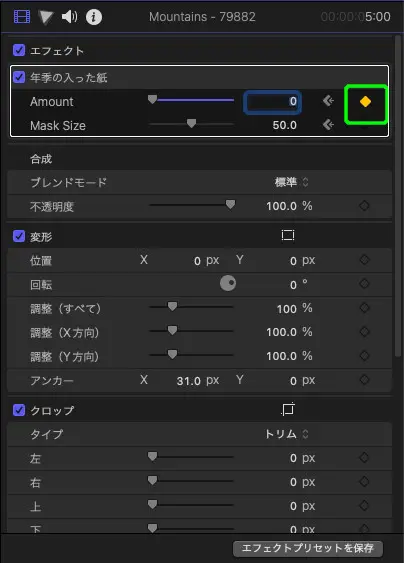Click the orange Amount keyframe diamond
This screenshot has height=563, width=404.
tap(365, 102)
